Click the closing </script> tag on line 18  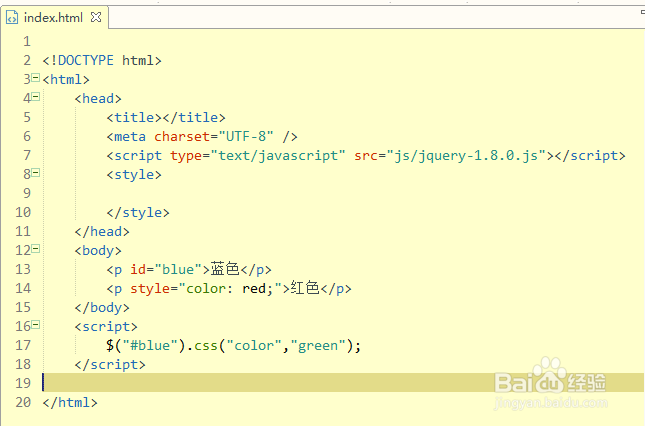tap(110, 365)
